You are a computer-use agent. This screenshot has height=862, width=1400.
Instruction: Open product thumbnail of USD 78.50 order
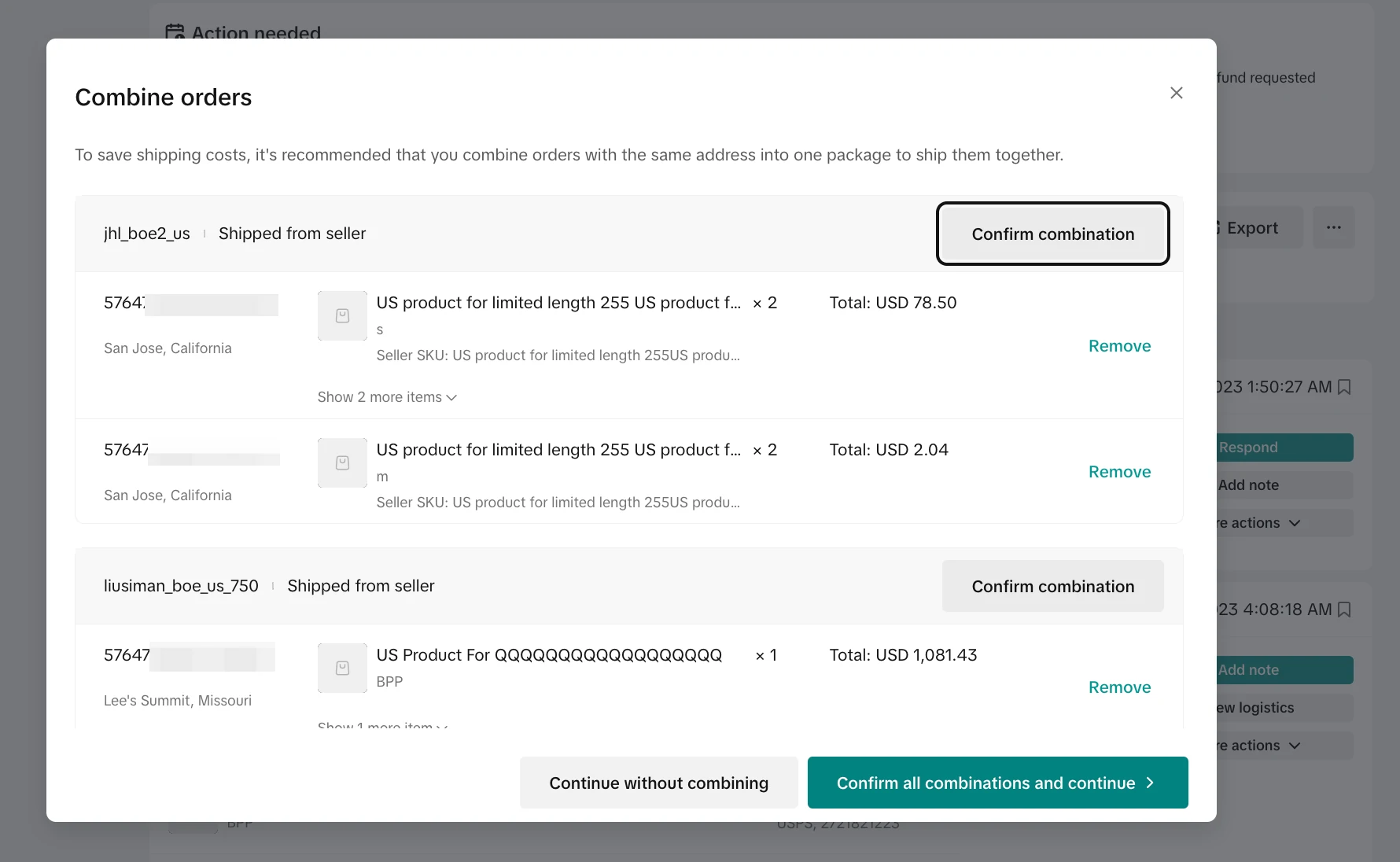point(342,316)
